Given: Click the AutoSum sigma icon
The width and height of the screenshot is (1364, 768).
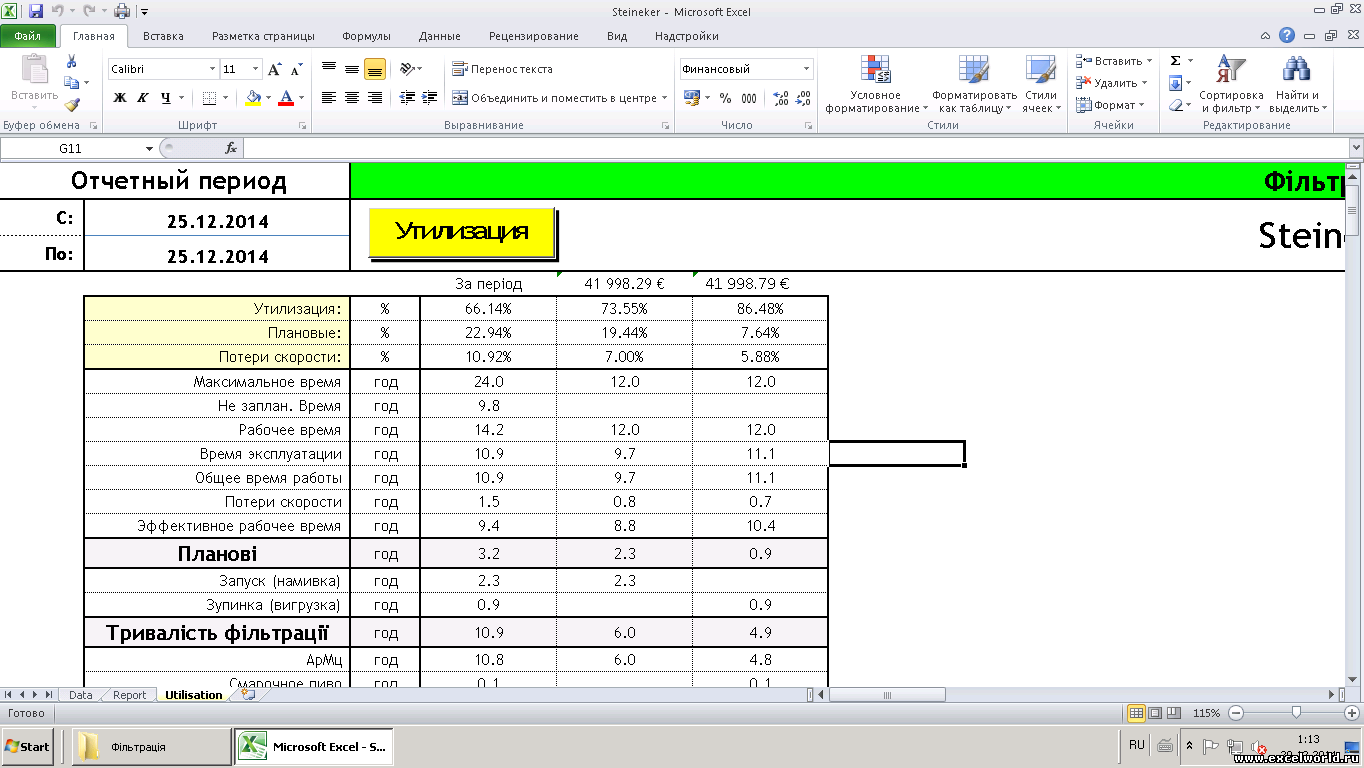Looking at the screenshot, I should coord(1176,61).
